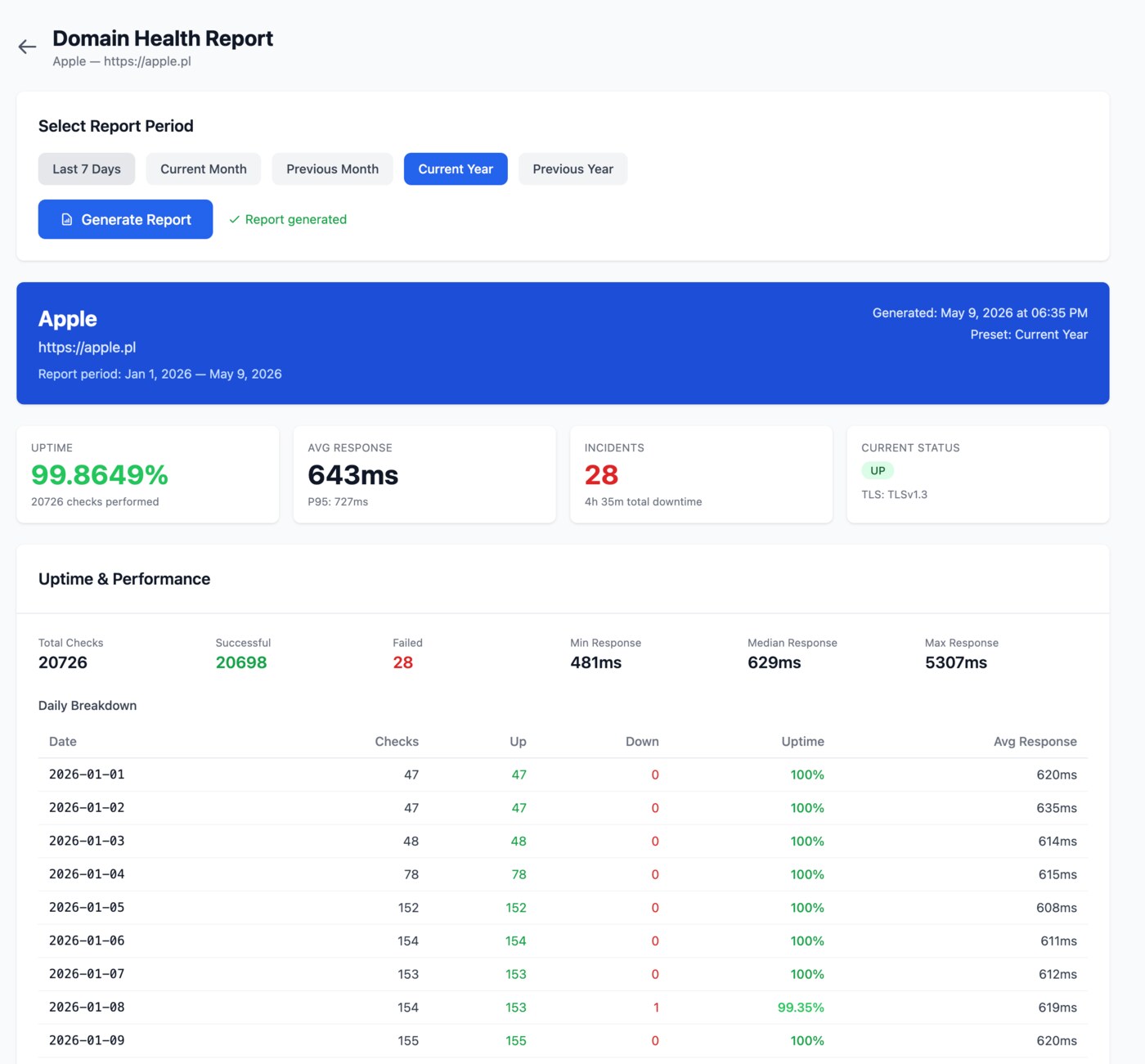The image size is (1145, 1064).
Task: Click the Successful count 20698
Action: tap(241, 662)
